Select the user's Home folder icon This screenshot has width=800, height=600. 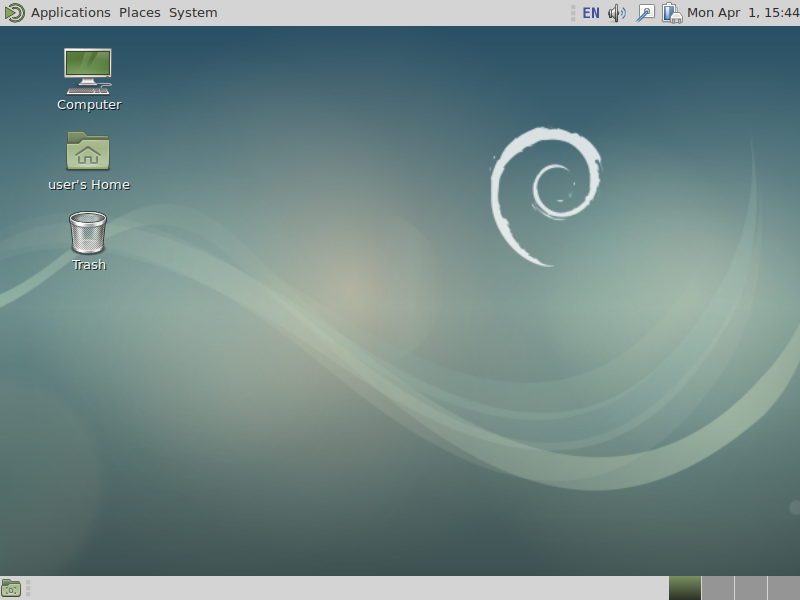(88, 152)
